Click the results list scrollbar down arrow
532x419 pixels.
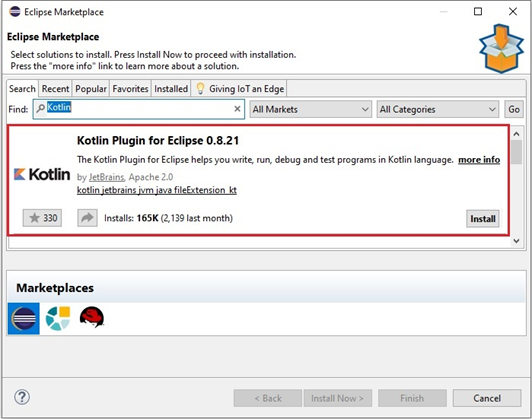(516, 241)
